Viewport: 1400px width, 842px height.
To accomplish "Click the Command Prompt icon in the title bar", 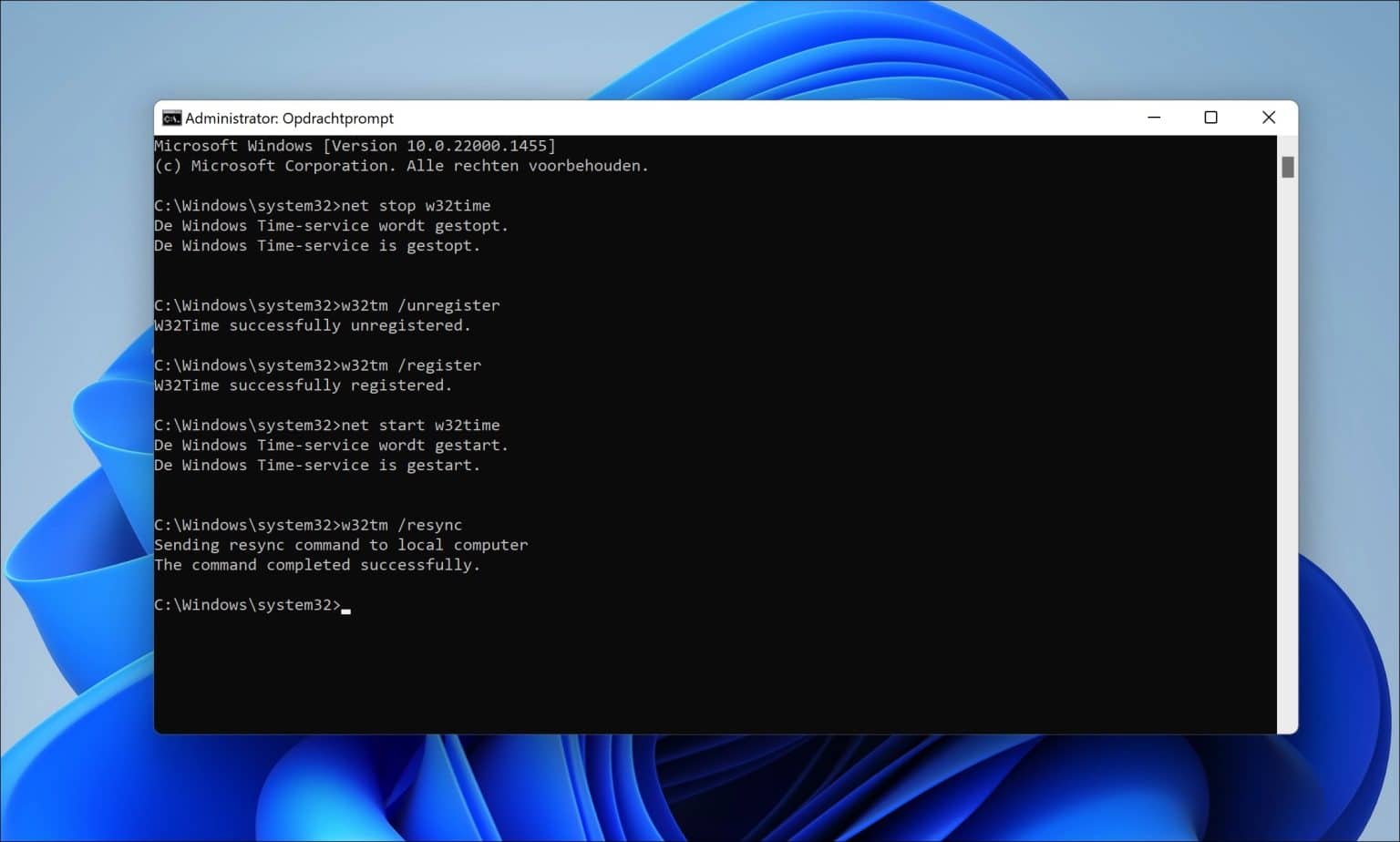I will (x=170, y=118).
